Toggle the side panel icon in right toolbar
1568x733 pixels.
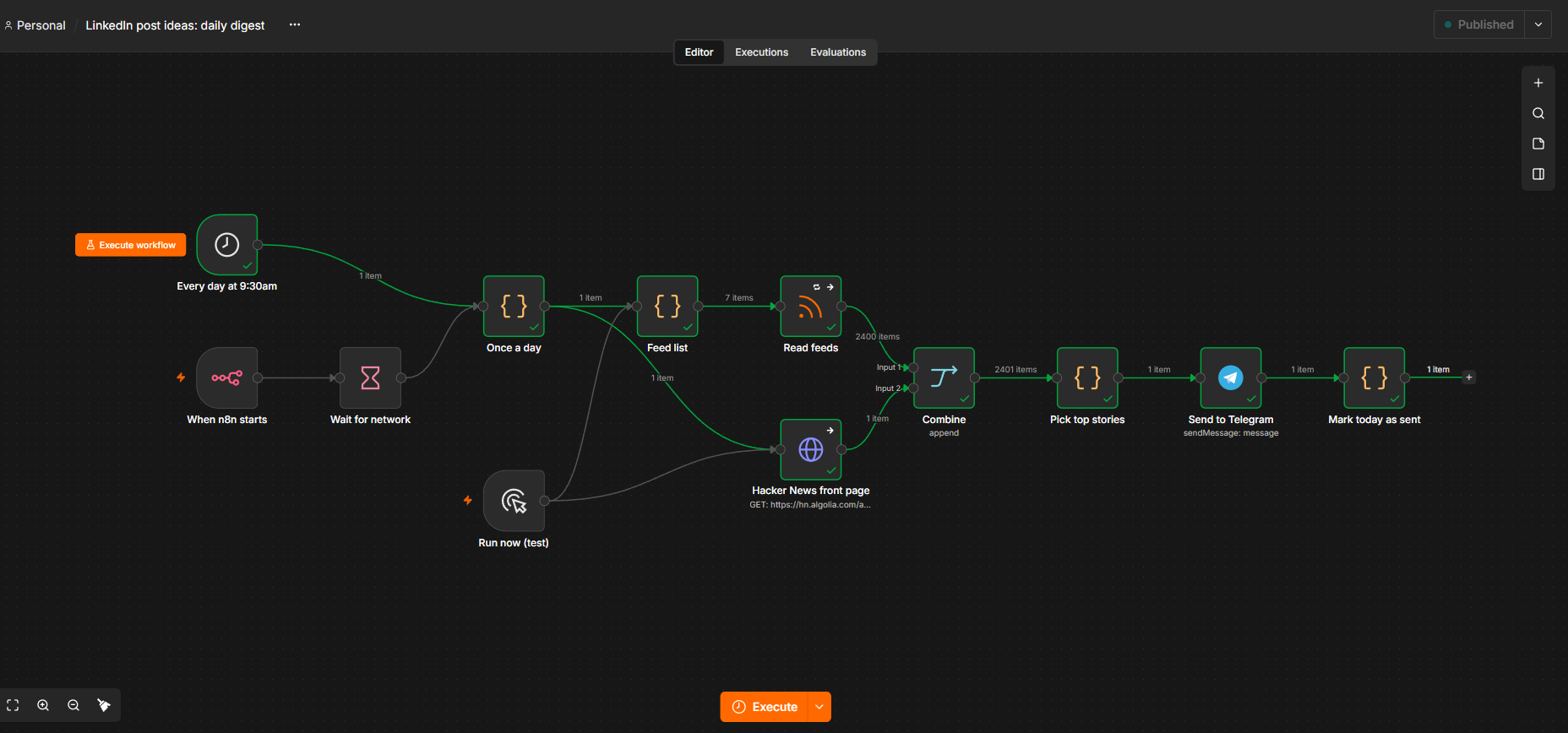click(1538, 174)
